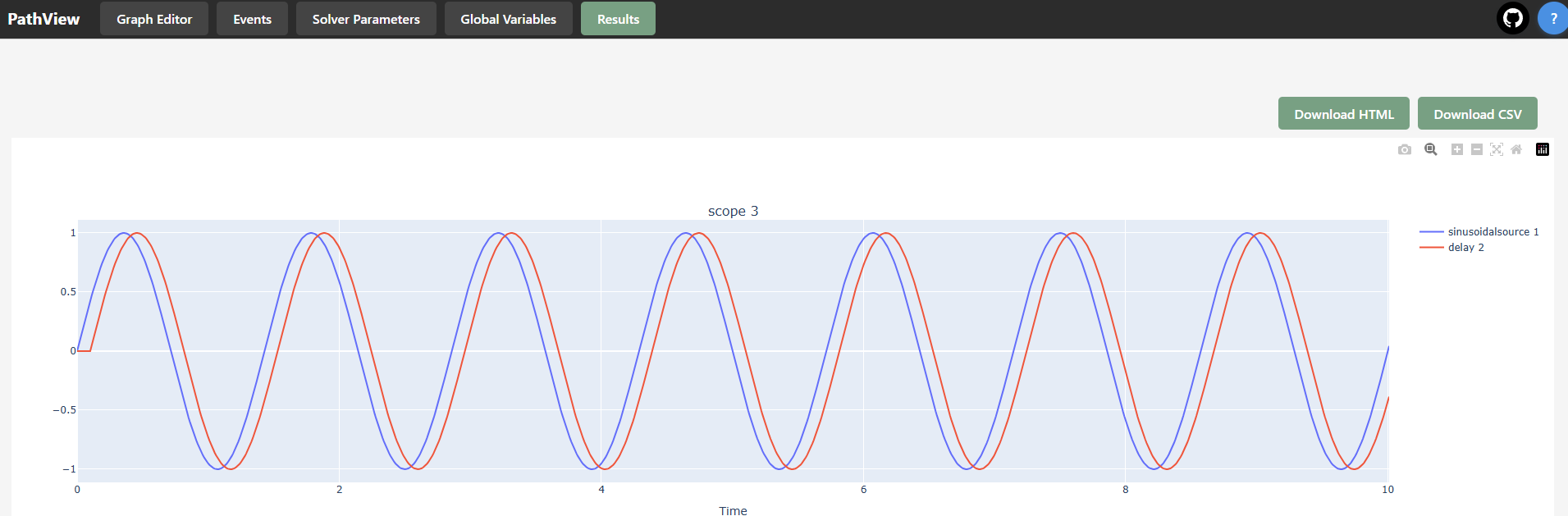Click the scope 3 plot title
1568x516 pixels.
[x=733, y=211]
